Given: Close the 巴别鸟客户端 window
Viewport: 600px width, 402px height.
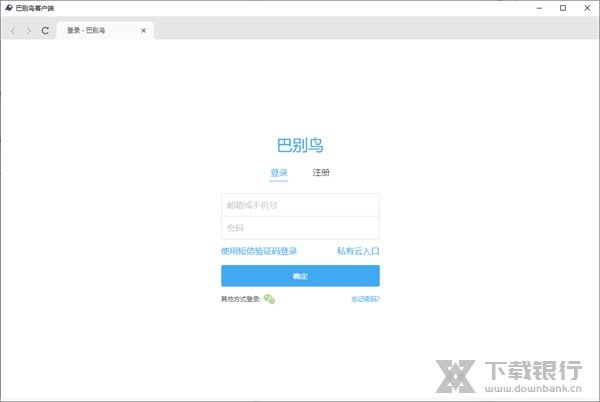Looking at the screenshot, I should click(587, 8).
